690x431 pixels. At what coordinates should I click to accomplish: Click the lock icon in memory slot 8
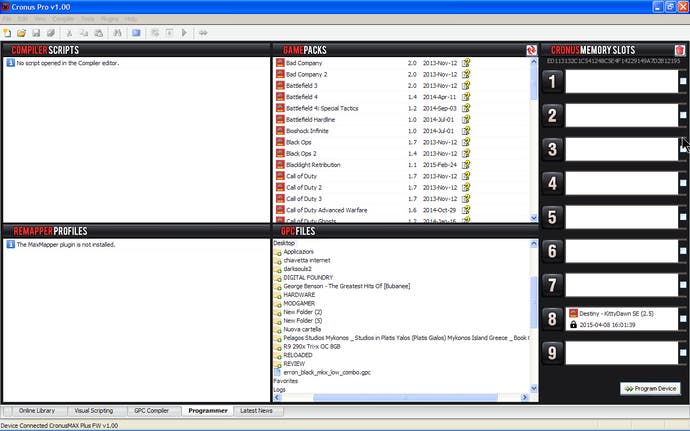(x=573, y=324)
